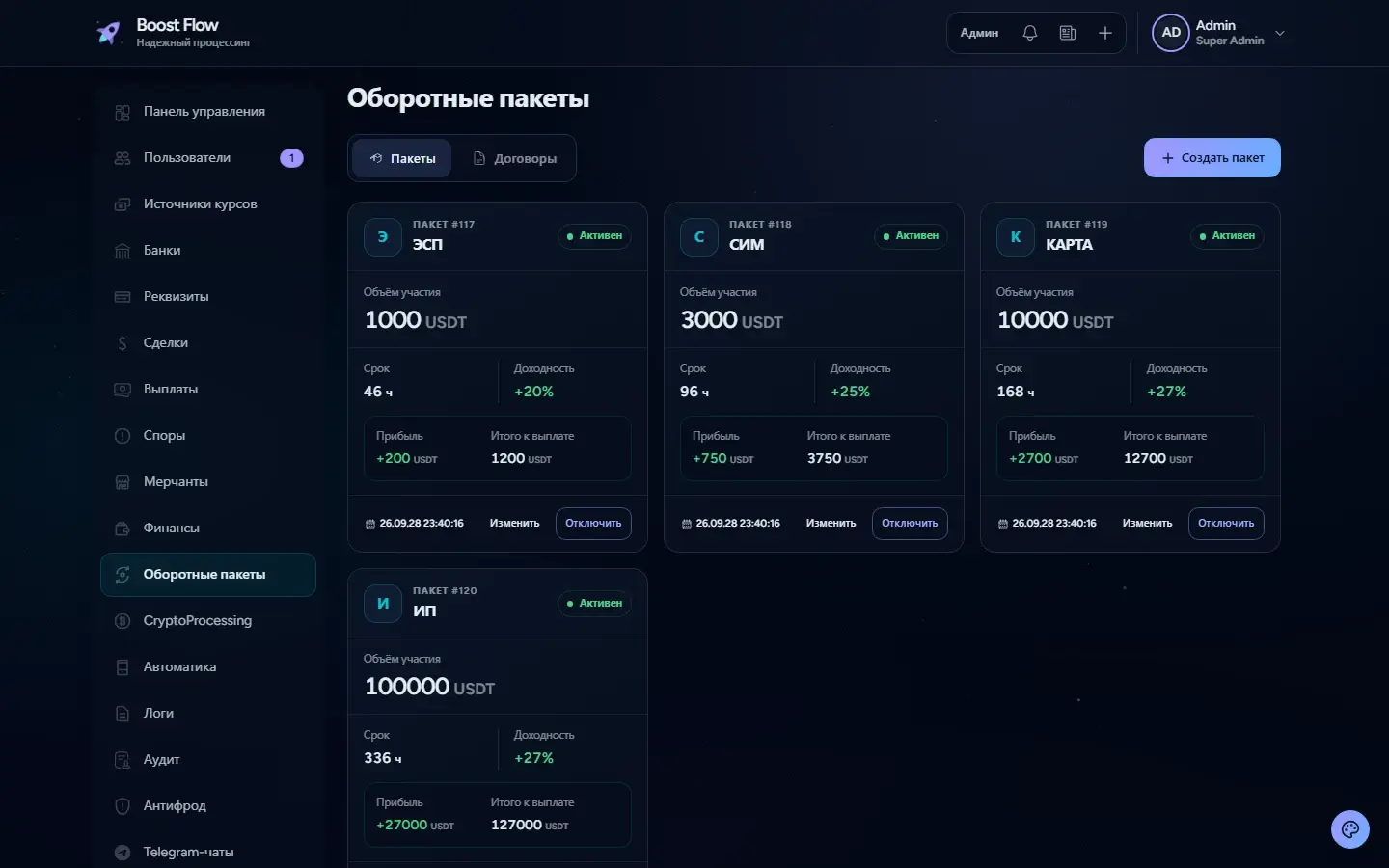
Task: Expand the Admin account dropdown chevron
Action: (1280, 33)
